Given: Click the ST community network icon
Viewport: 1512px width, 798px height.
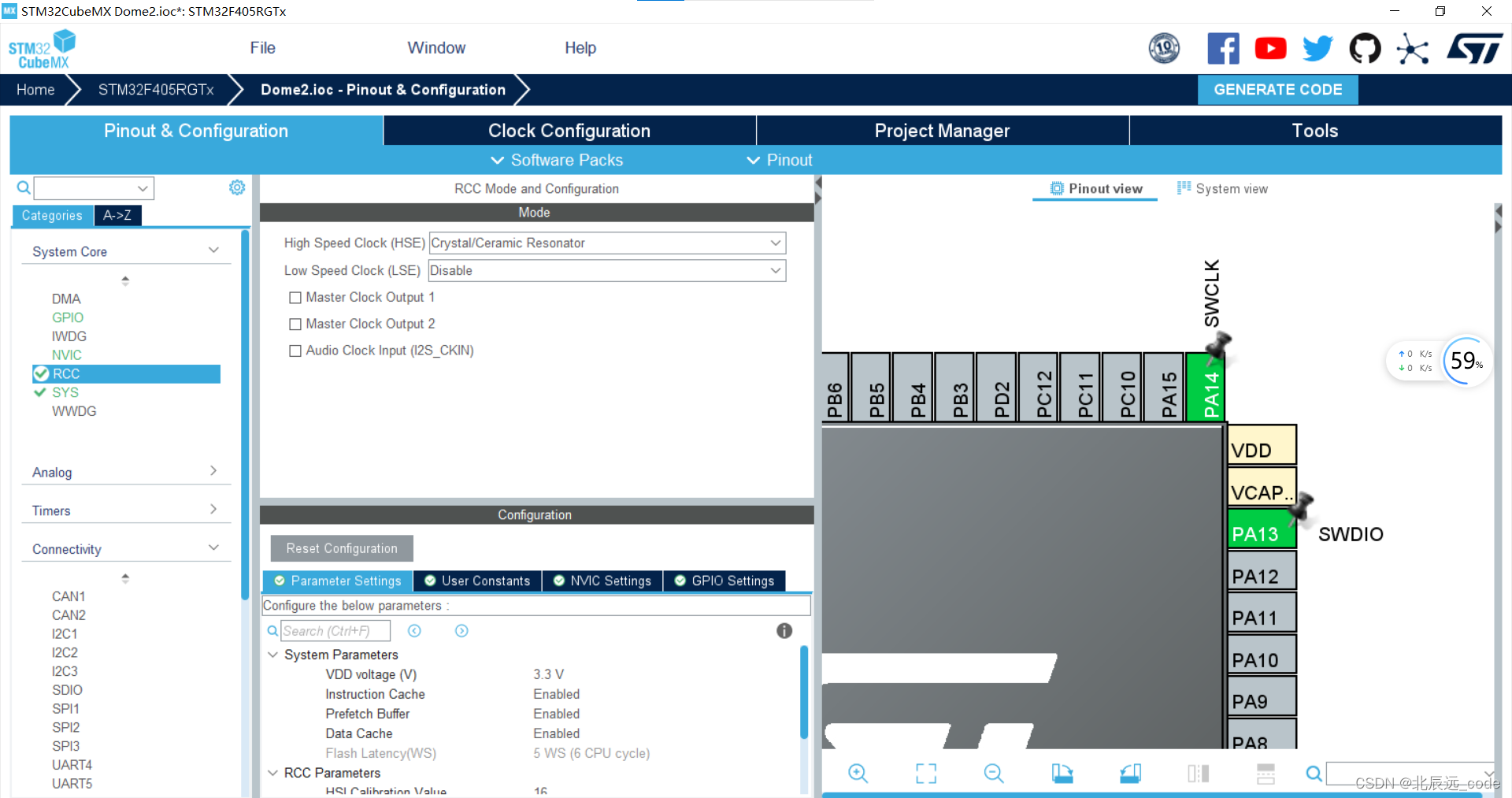Looking at the screenshot, I should (1413, 49).
